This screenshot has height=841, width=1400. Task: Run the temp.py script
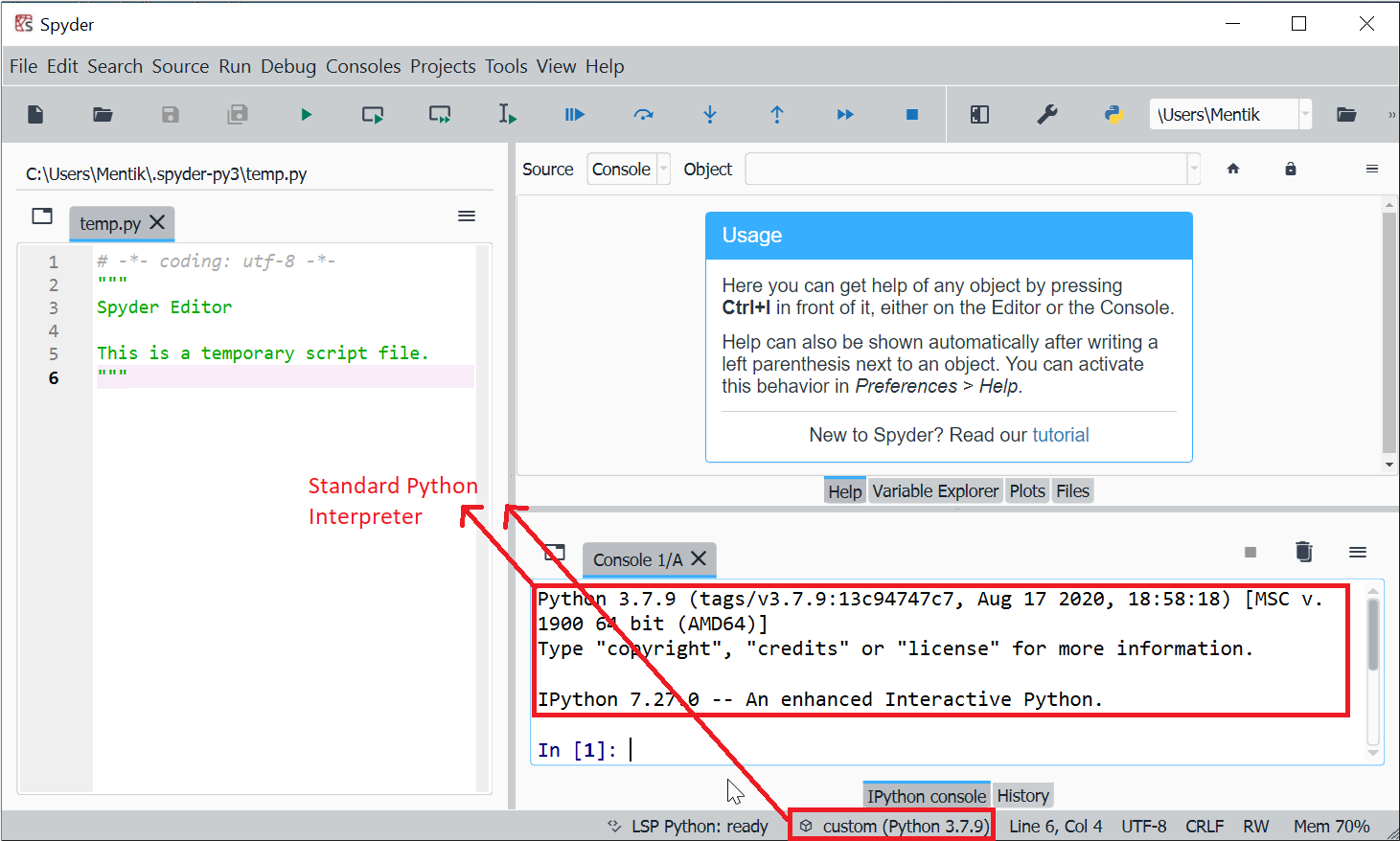pos(306,114)
